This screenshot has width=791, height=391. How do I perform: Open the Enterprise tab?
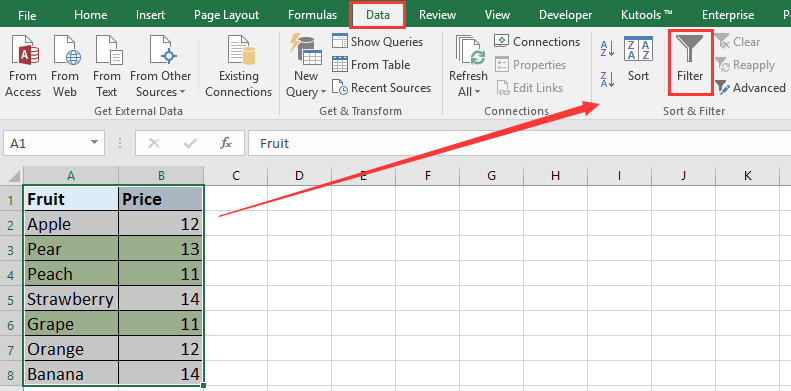coord(728,15)
